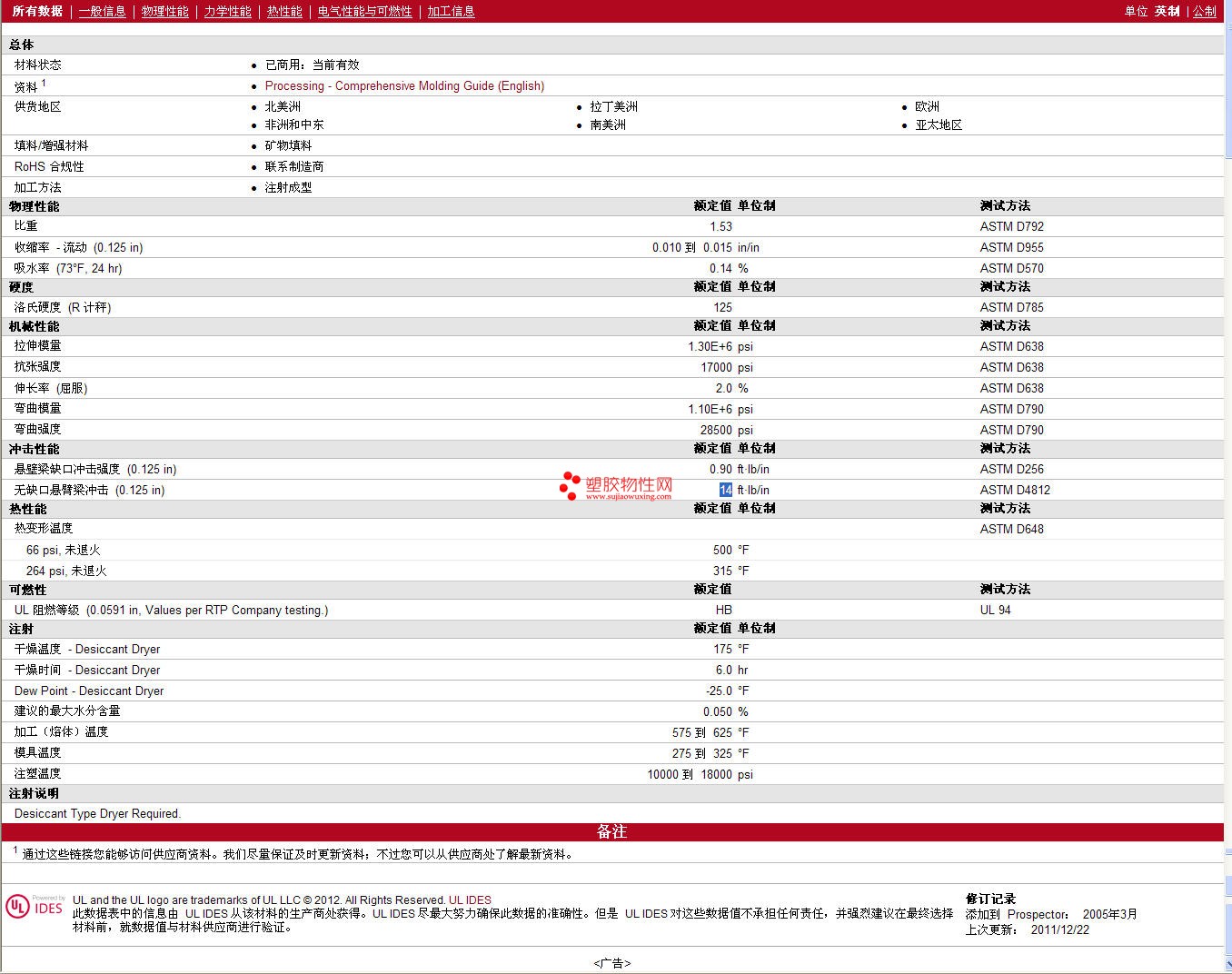This screenshot has height=974, width=1232.
Task: Click the scrollbar up arrow
Action: [x=1227, y=5]
